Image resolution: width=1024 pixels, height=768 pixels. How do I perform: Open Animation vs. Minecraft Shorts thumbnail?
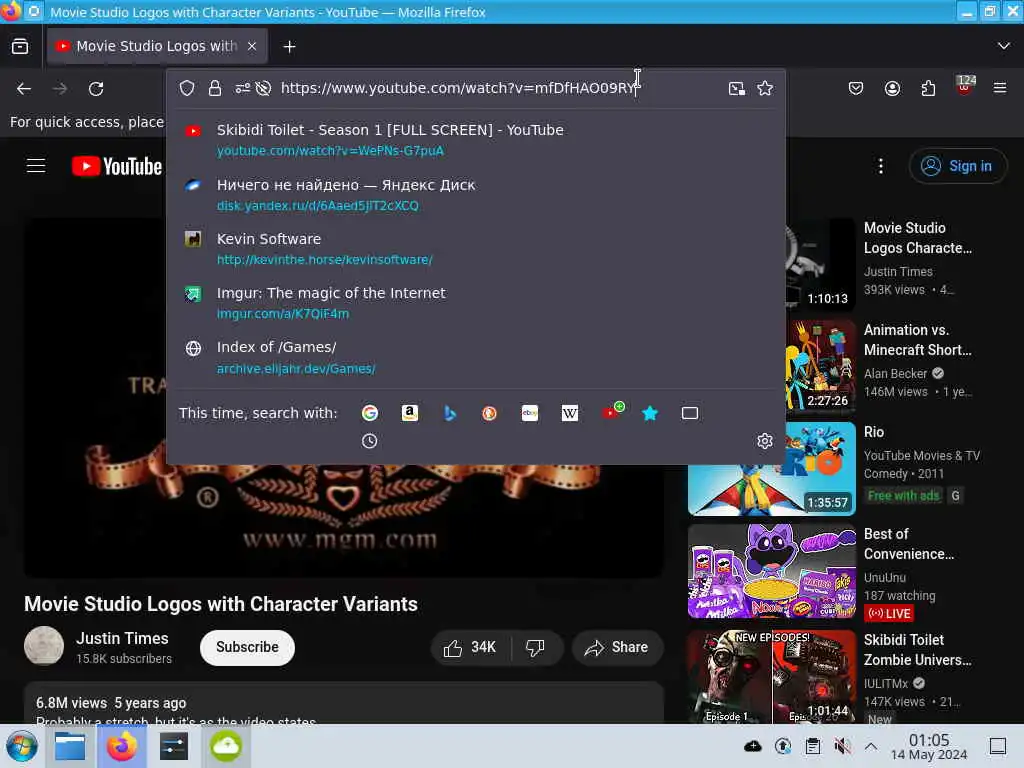point(820,366)
